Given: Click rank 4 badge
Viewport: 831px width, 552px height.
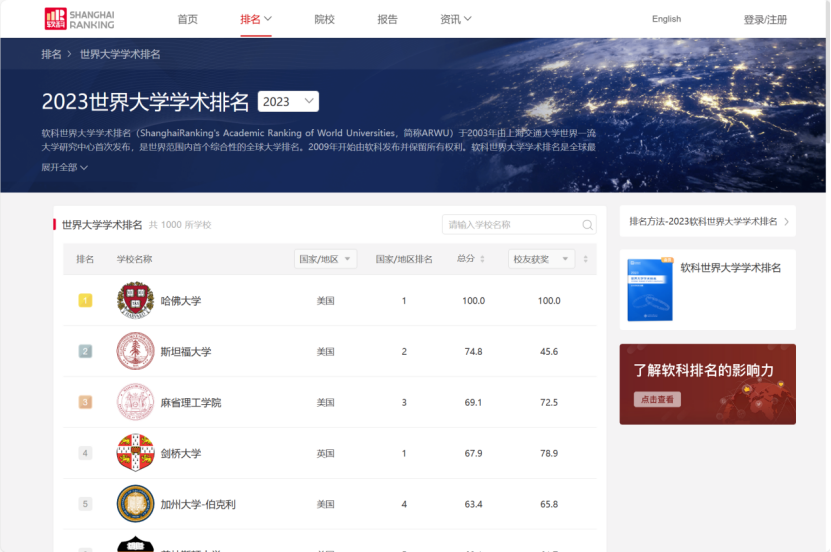Looking at the screenshot, I should pyautogui.click(x=85, y=453).
